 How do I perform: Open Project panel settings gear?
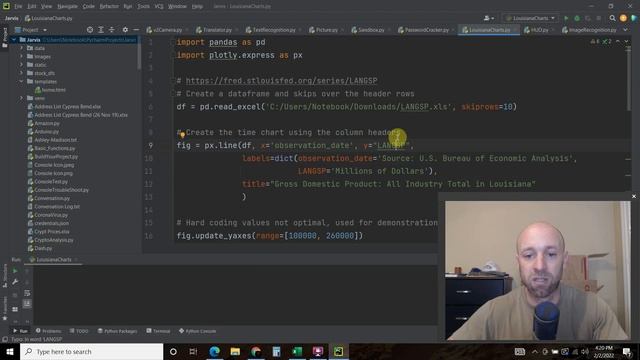pyautogui.click(x=125, y=30)
